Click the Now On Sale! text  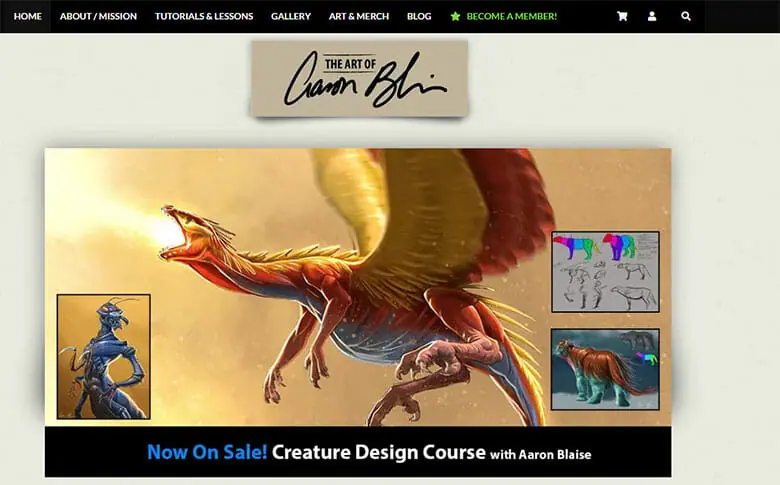[207, 452]
